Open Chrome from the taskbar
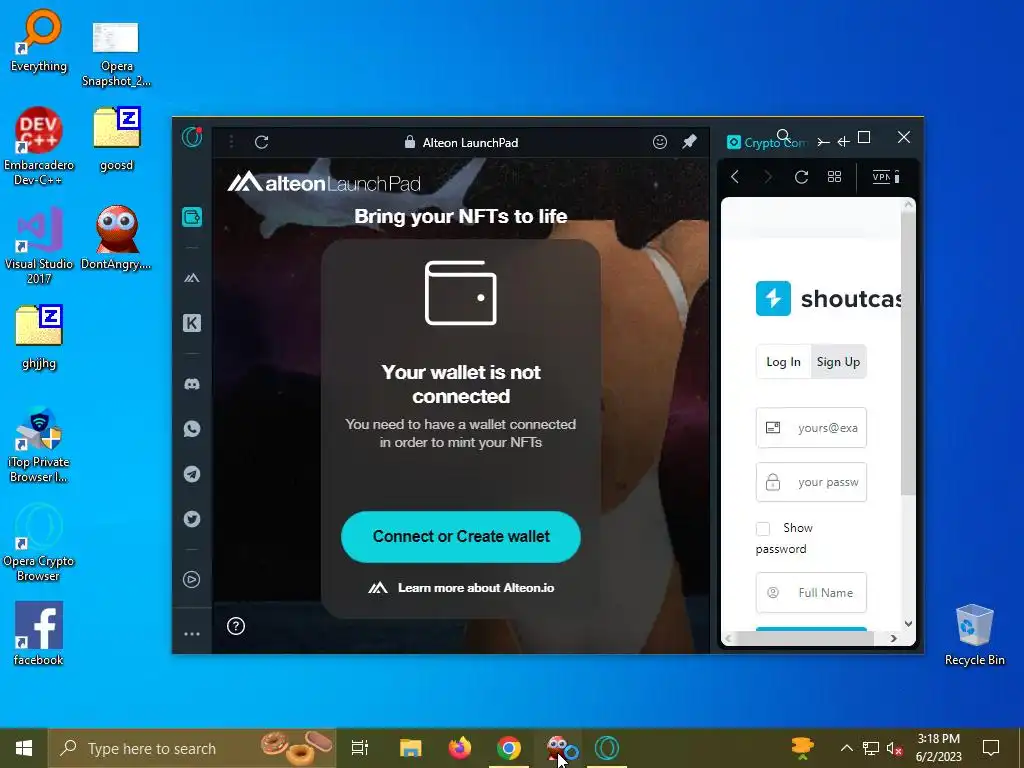The width and height of the screenshot is (1024, 768). point(509,748)
